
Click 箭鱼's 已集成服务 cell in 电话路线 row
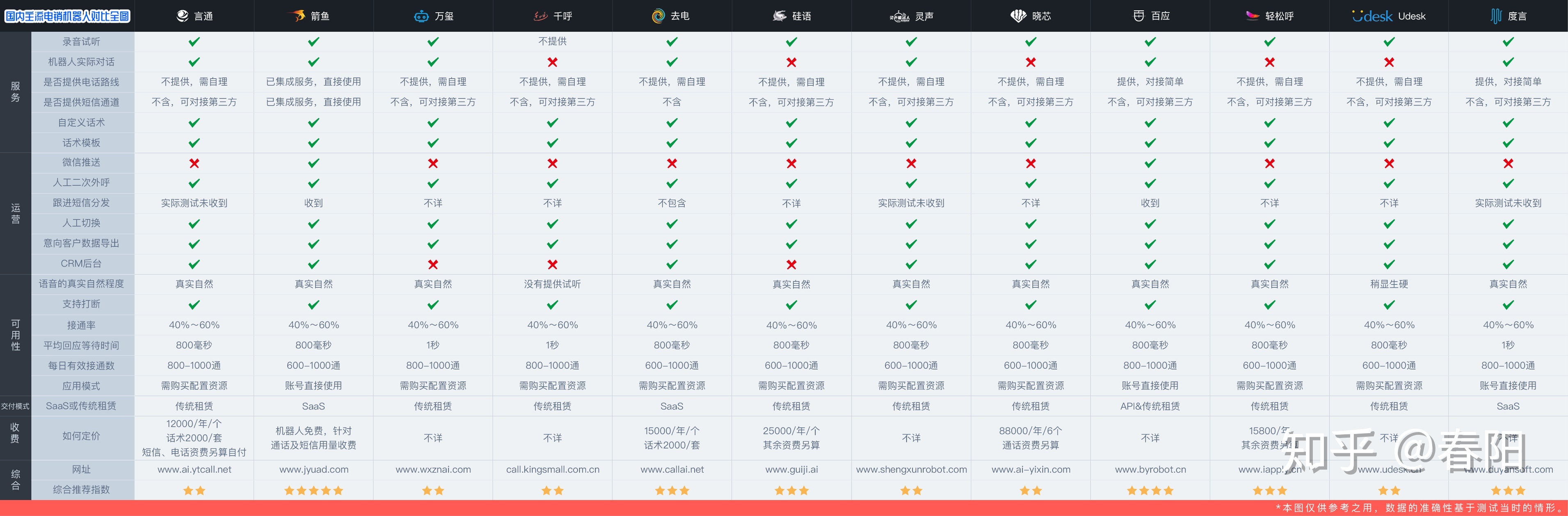[x=313, y=82]
